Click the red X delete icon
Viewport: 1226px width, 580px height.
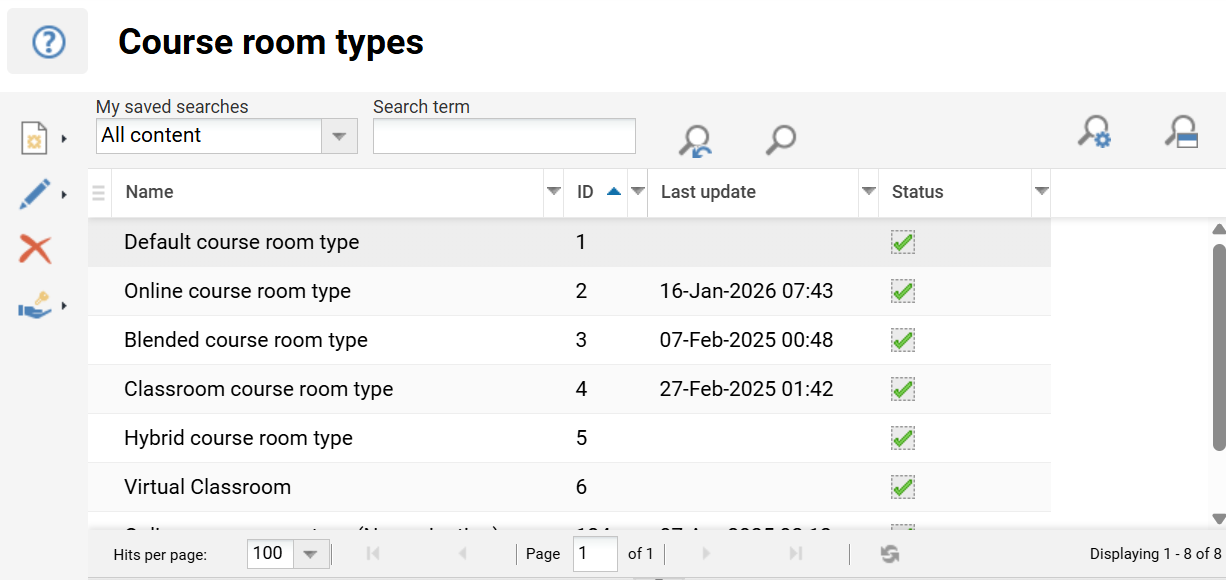35,249
